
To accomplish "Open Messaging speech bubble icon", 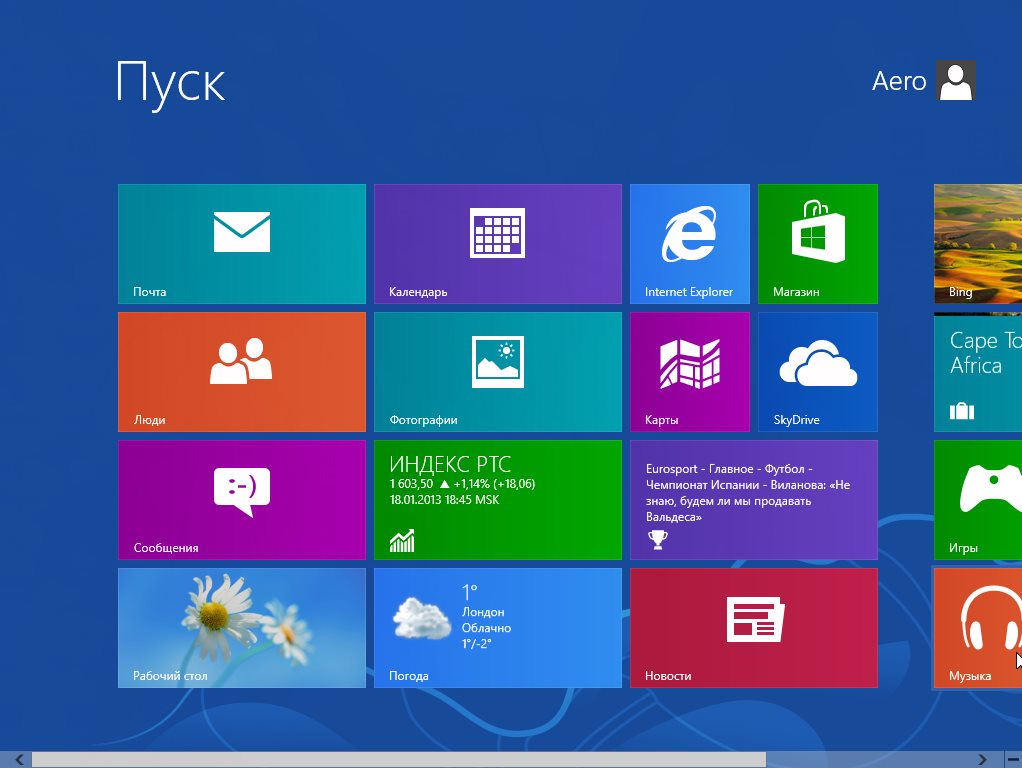I will [242, 492].
